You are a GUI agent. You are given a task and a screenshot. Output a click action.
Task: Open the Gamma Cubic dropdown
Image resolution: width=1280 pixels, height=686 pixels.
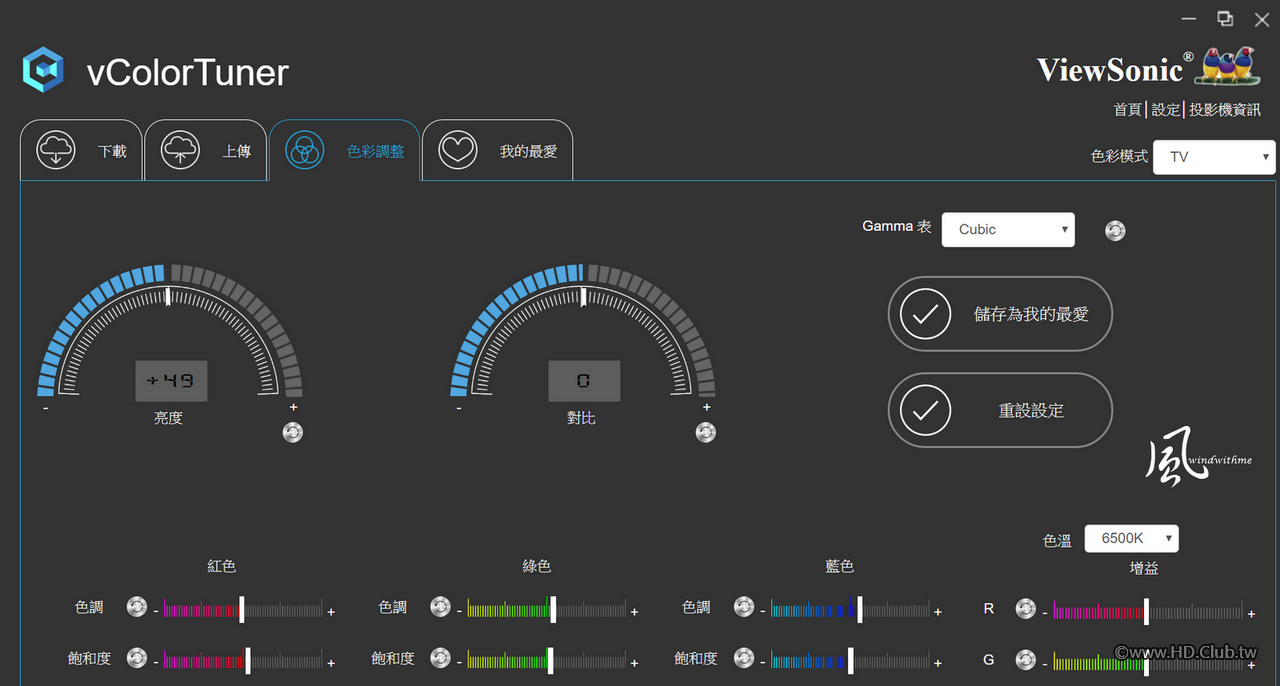1008,229
